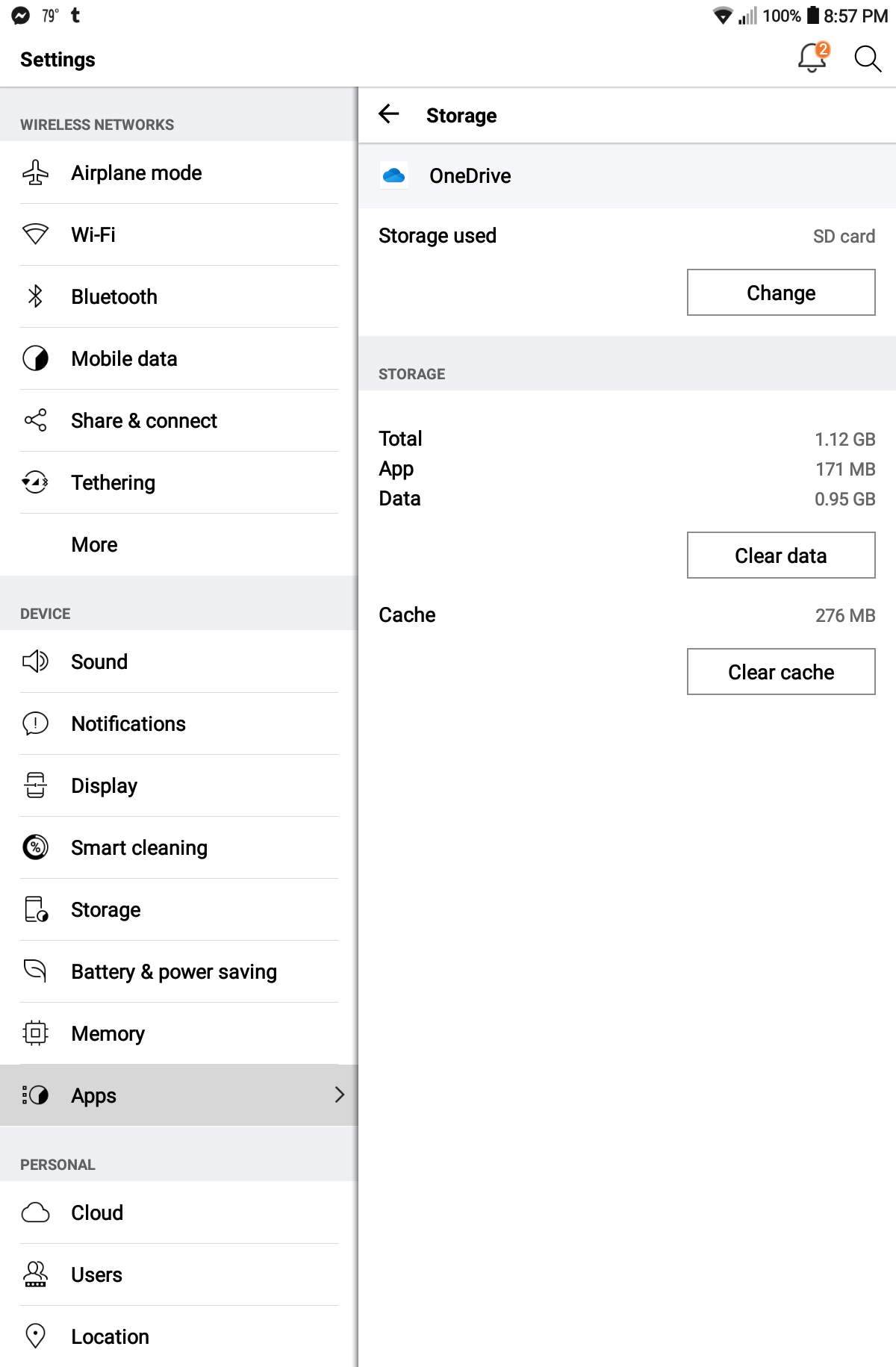Go back using the Storage arrow
The width and height of the screenshot is (896, 1367).
pos(389,114)
